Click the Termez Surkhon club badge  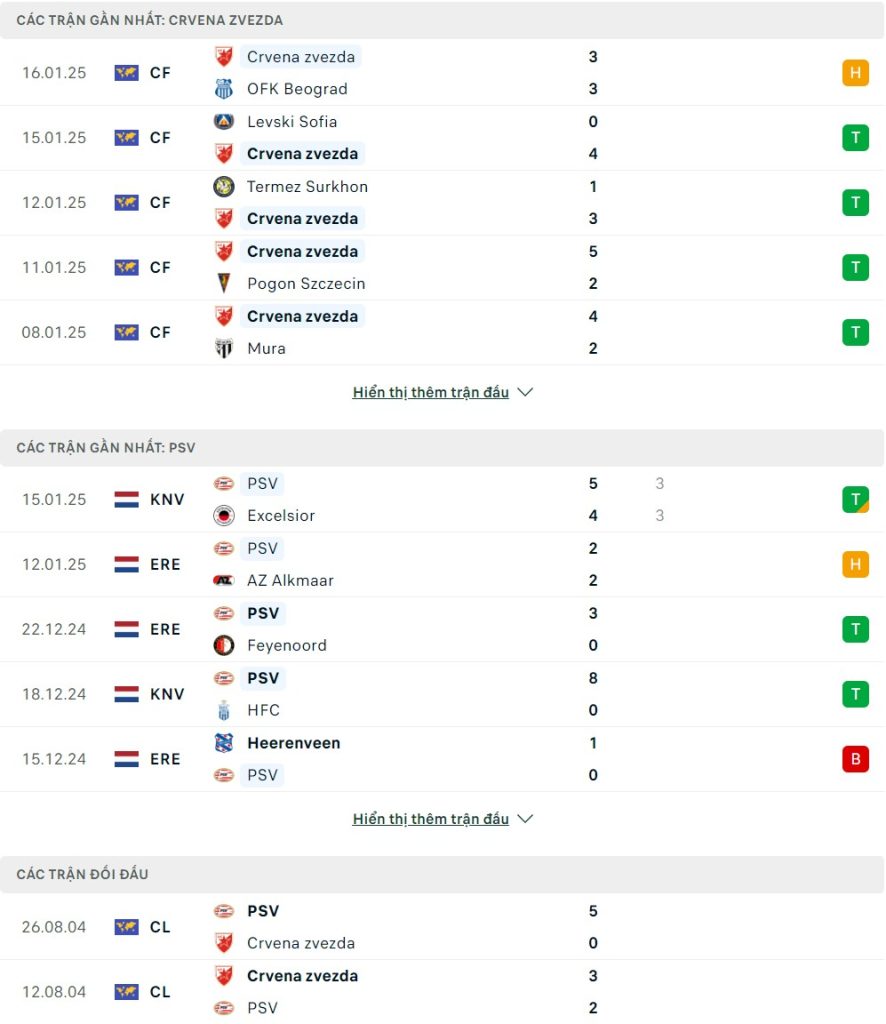[224, 187]
